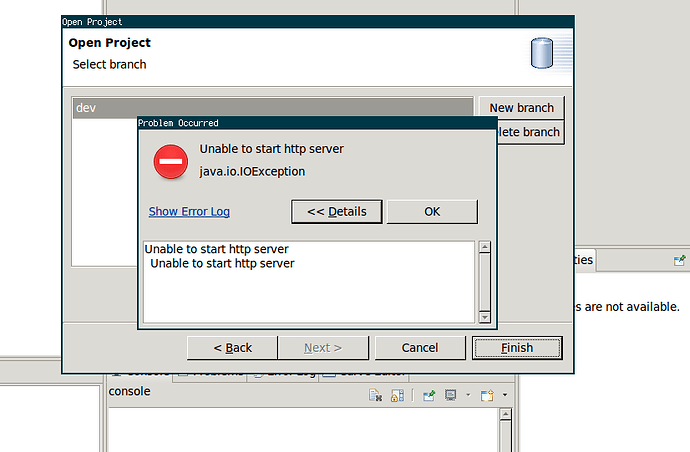The image size is (690, 452).
Task: Click the red error icon in the dialog
Action: [171, 161]
